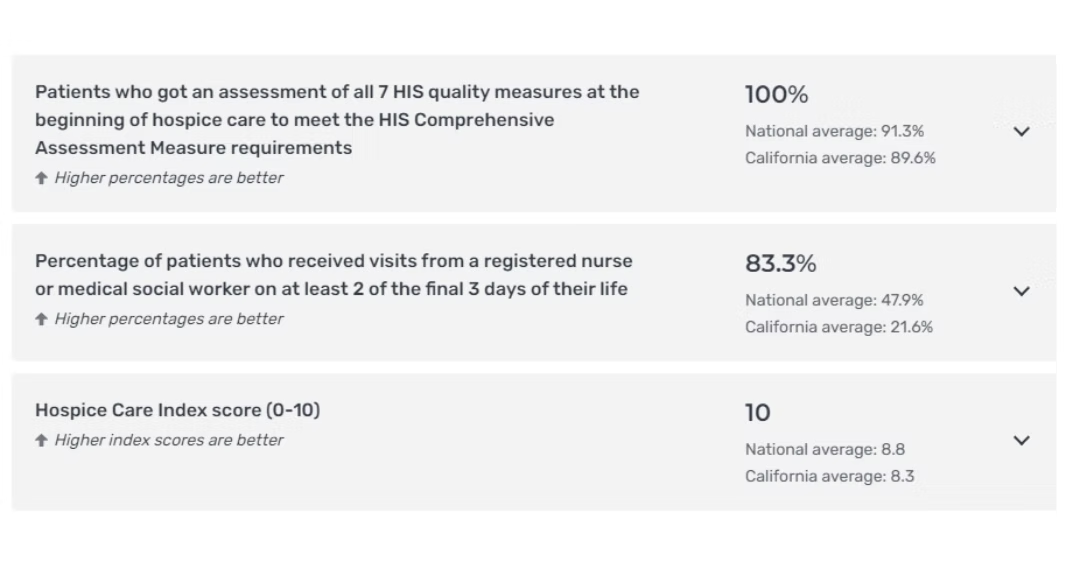Click the 83.3% result value
Screen dimensions: 1080x572
(780, 264)
